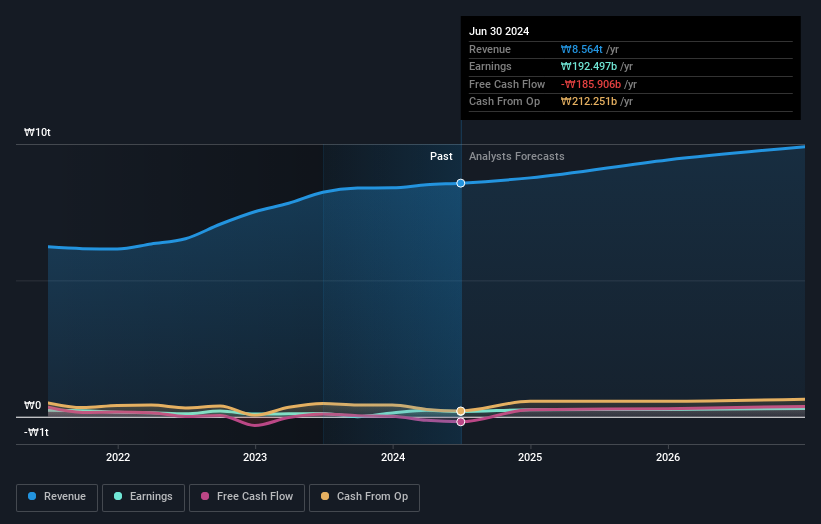
Task: Click the blue Revenue data point marker
Action: [x=461, y=183]
